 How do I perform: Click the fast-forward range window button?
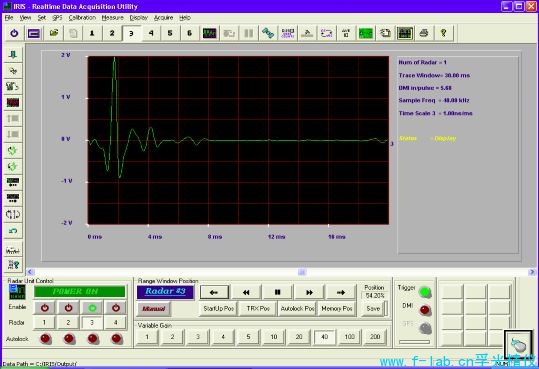(309, 292)
